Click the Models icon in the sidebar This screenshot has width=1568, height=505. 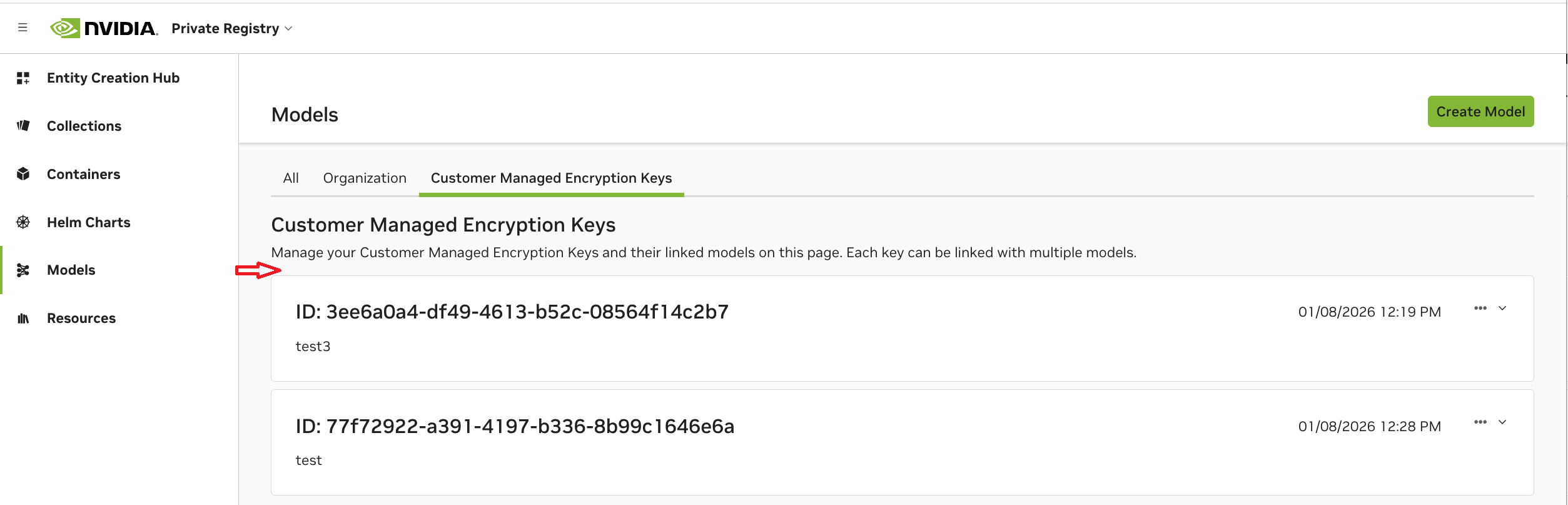pos(23,270)
